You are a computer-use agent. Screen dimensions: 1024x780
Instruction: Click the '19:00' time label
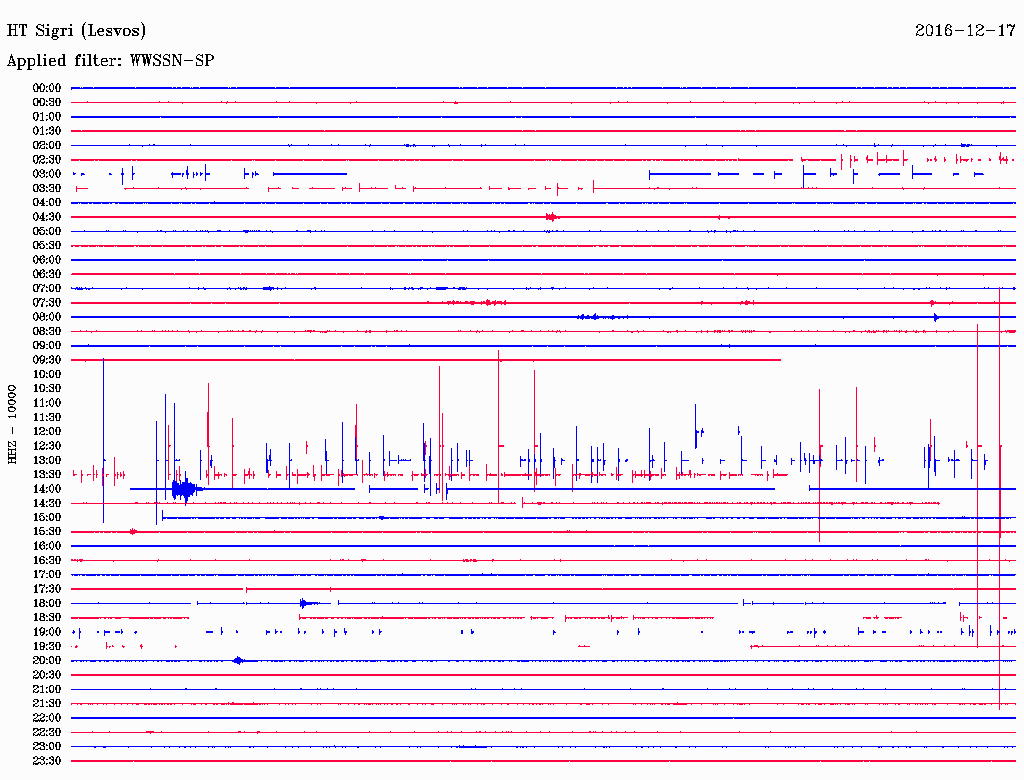click(x=47, y=632)
